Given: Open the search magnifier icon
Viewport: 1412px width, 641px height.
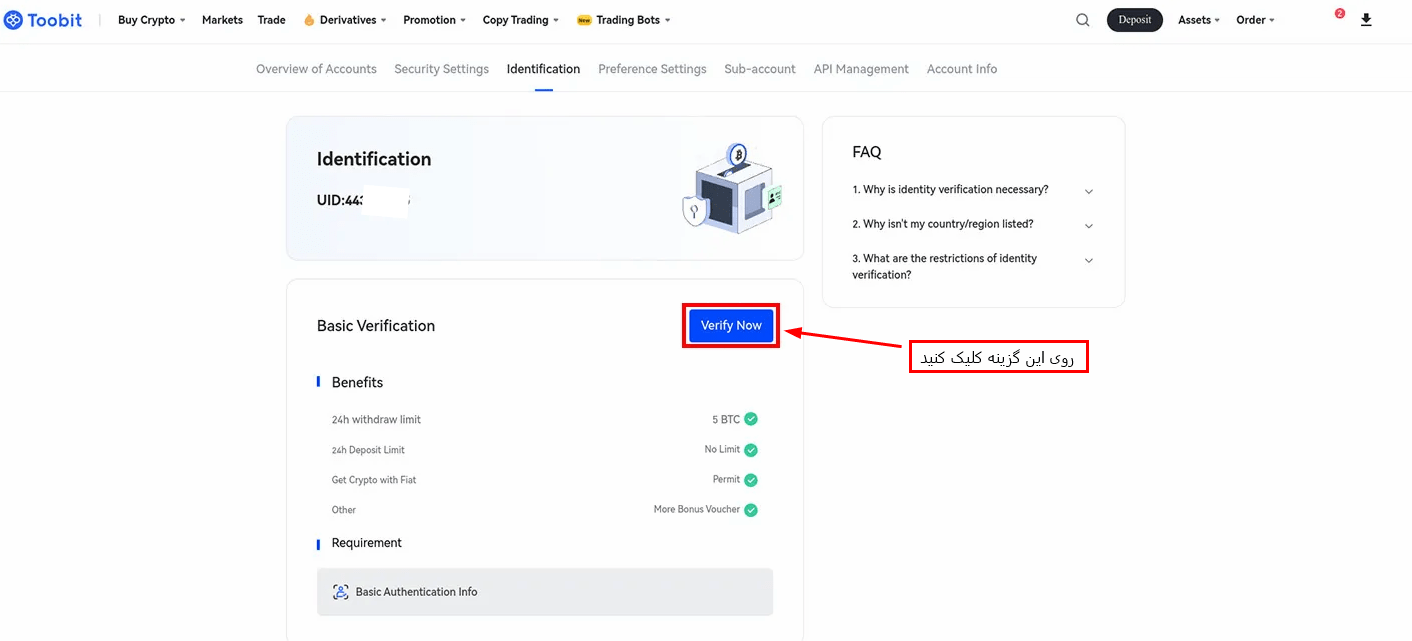Looking at the screenshot, I should coord(1083,20).
